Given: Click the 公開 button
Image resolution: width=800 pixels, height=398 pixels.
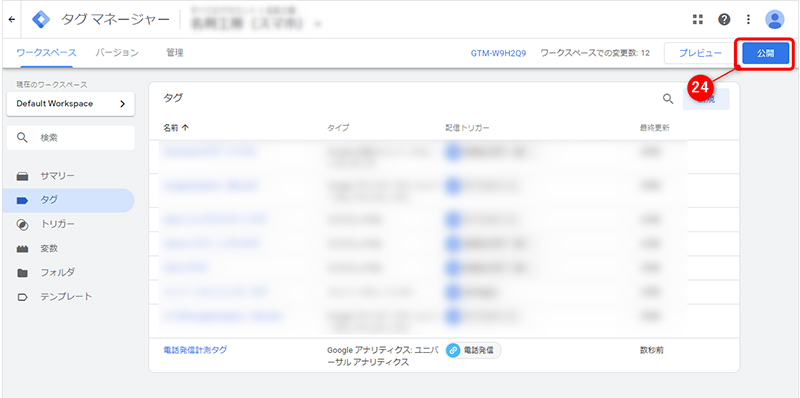Looking at the screenshot, I should [766, 53].
